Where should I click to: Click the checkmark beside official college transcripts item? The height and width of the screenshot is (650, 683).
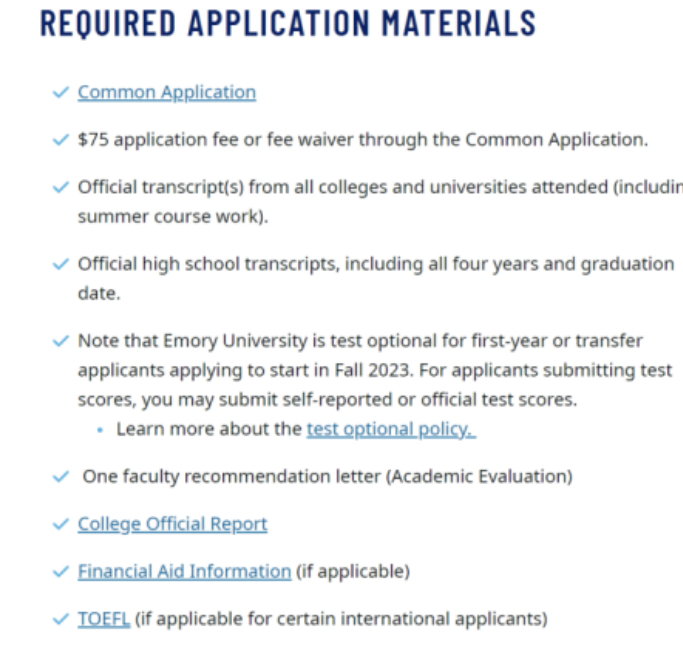point(60,188)
